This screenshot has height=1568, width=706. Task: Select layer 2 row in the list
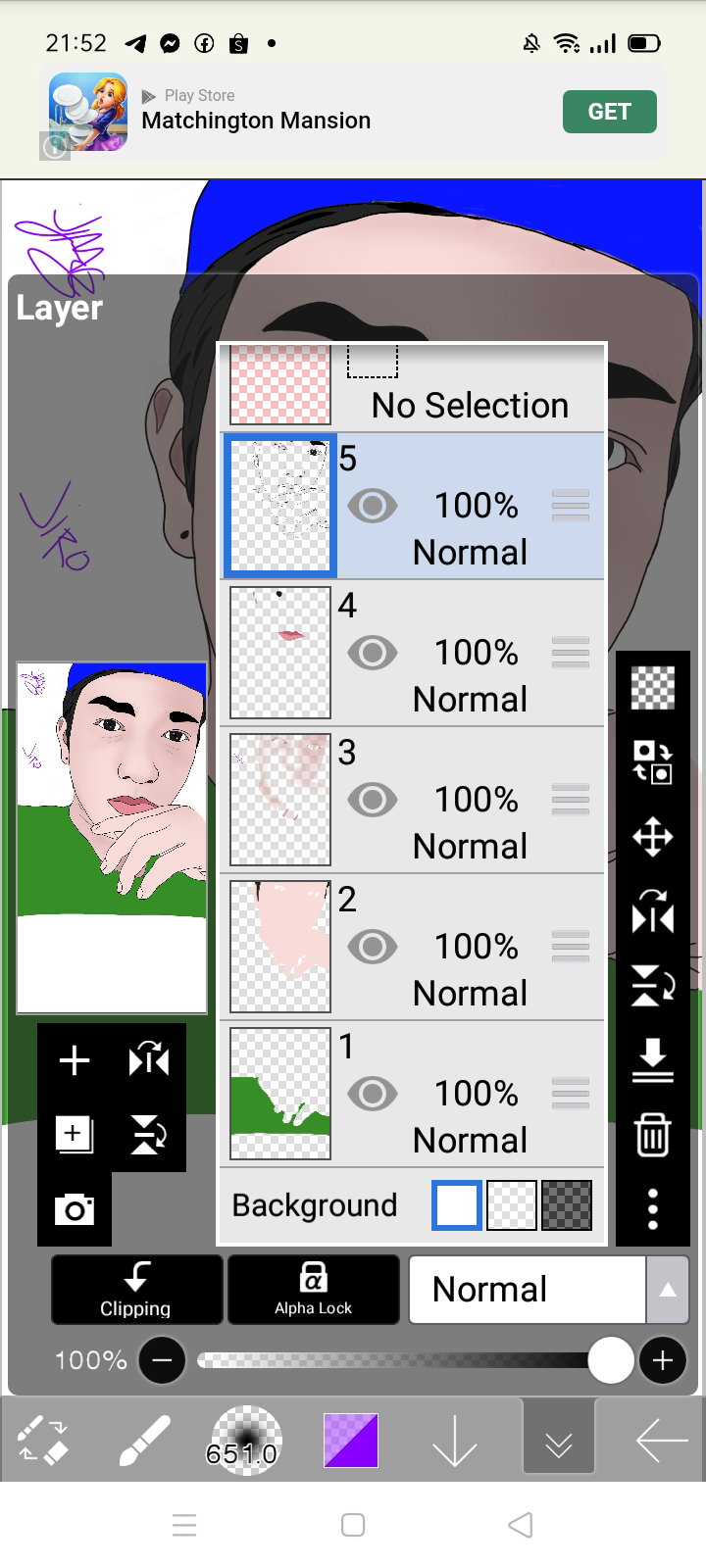pos(412,947)
